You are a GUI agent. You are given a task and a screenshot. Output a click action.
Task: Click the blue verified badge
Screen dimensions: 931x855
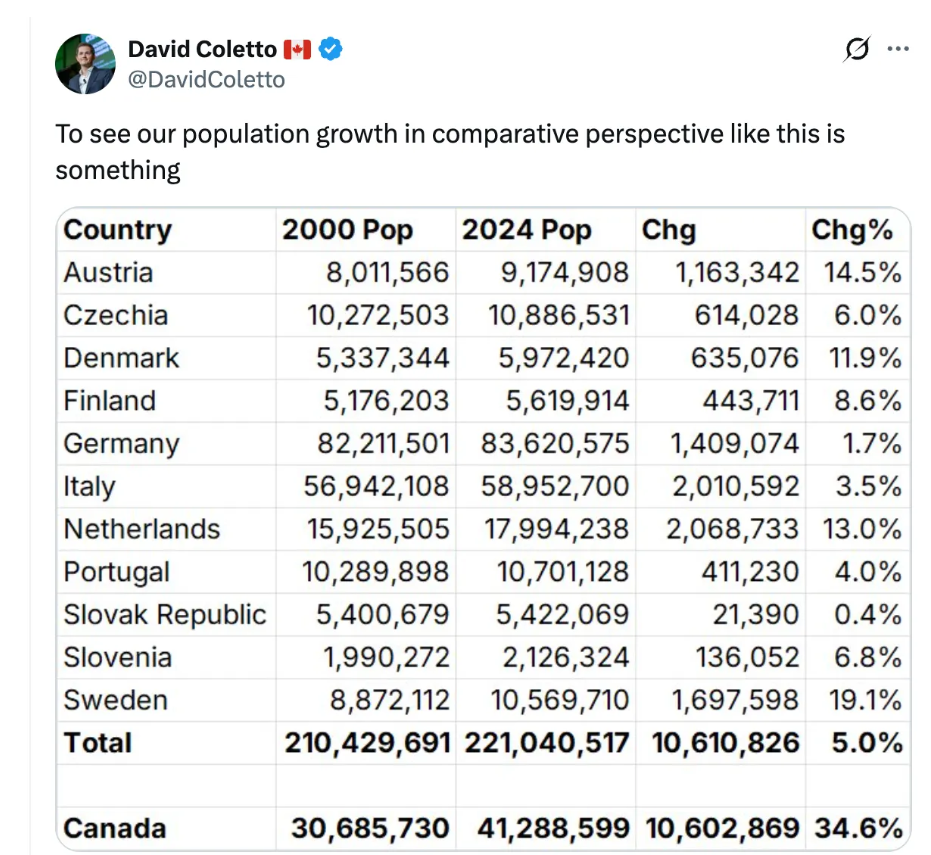pos(331,49)
